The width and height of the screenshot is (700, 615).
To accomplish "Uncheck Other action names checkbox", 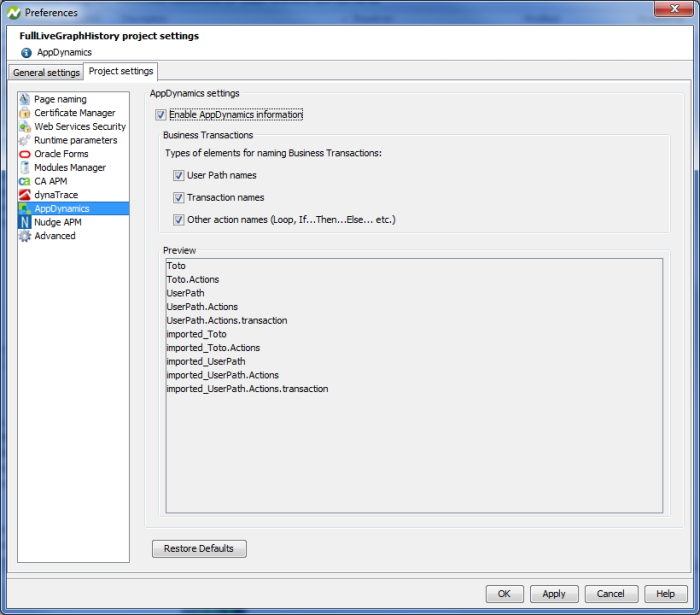I will (x=179, y=220).
